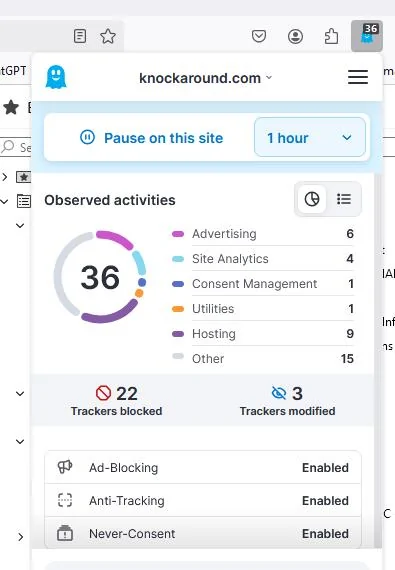Click the bookmarks menu list icon in sidebar
The height and width of the screenshot is (570, 395).
pyautogui.click(x=24, y=201)
